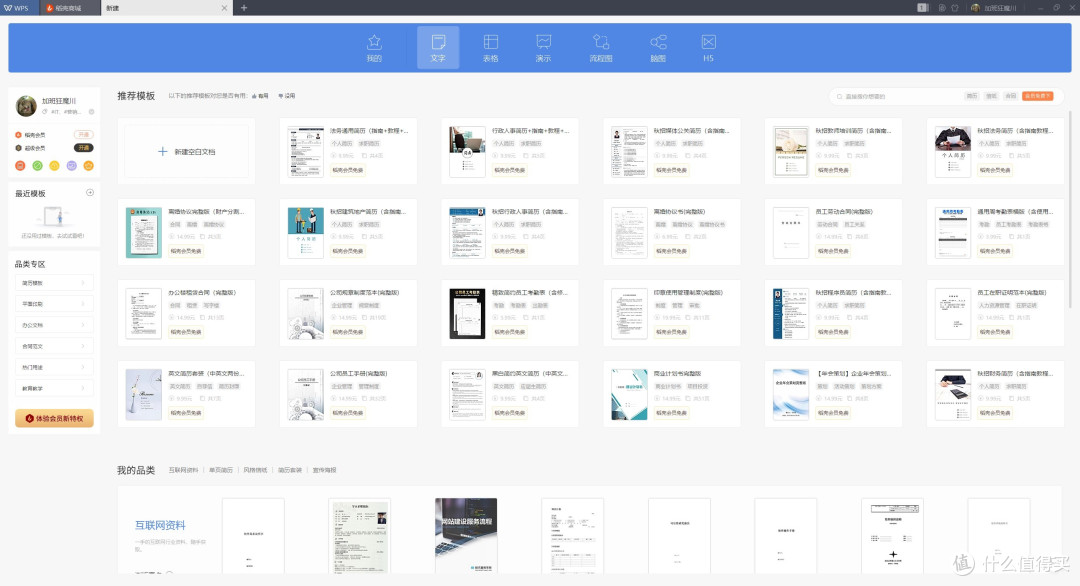The height and width of the screenshot is (586, 1080).
Task: Open 行政人事简历 template thumbnail in first row
Action: point(467,151)
